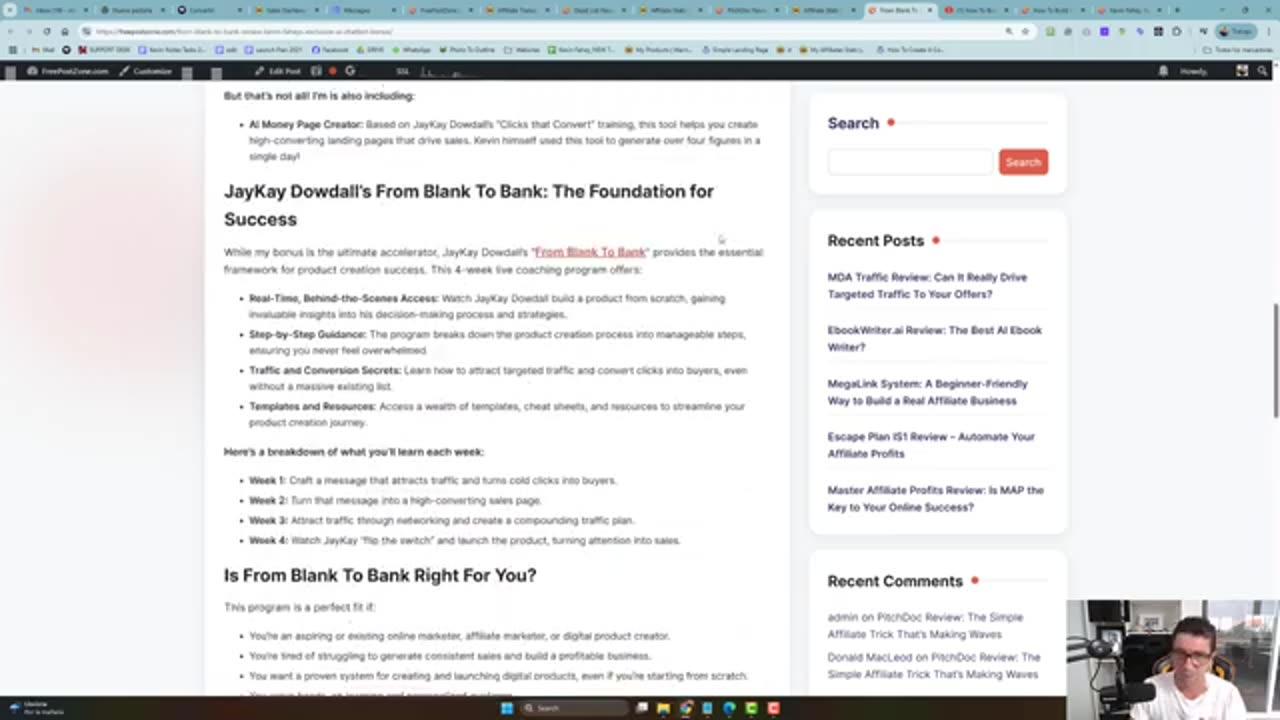The width and height of the screenshot is (1280, 720).
Task: Open File Explorer from the taskbar
Action: (663, 708)
